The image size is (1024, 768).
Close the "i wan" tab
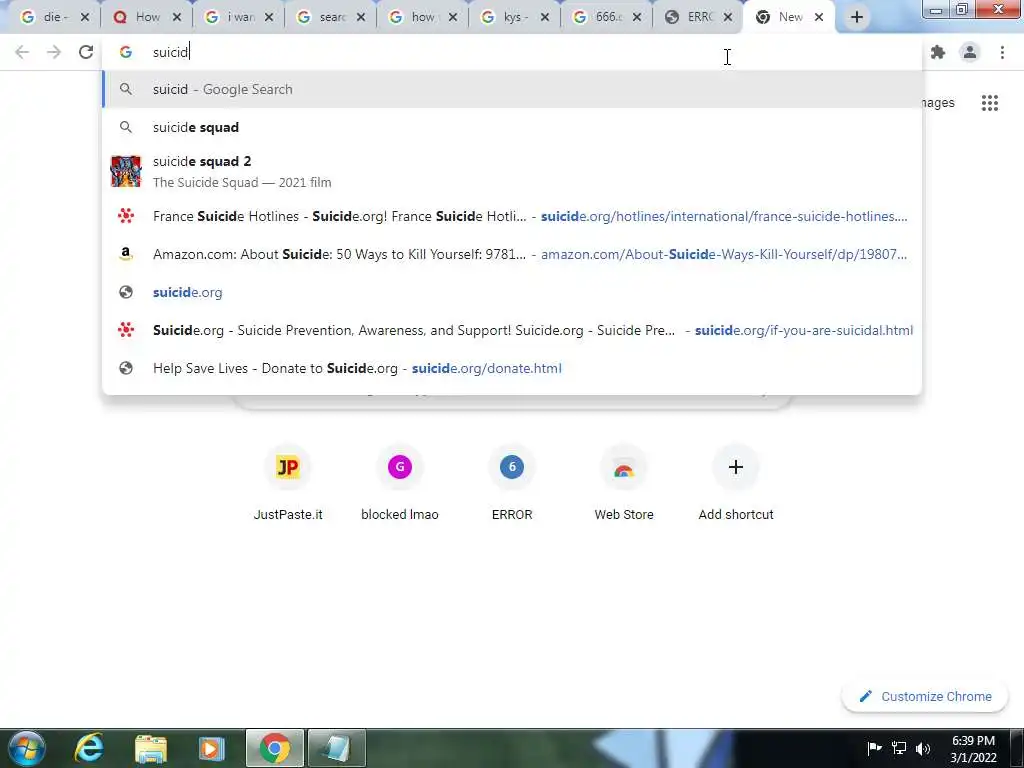pyautogui.click(x=268, y=17)
